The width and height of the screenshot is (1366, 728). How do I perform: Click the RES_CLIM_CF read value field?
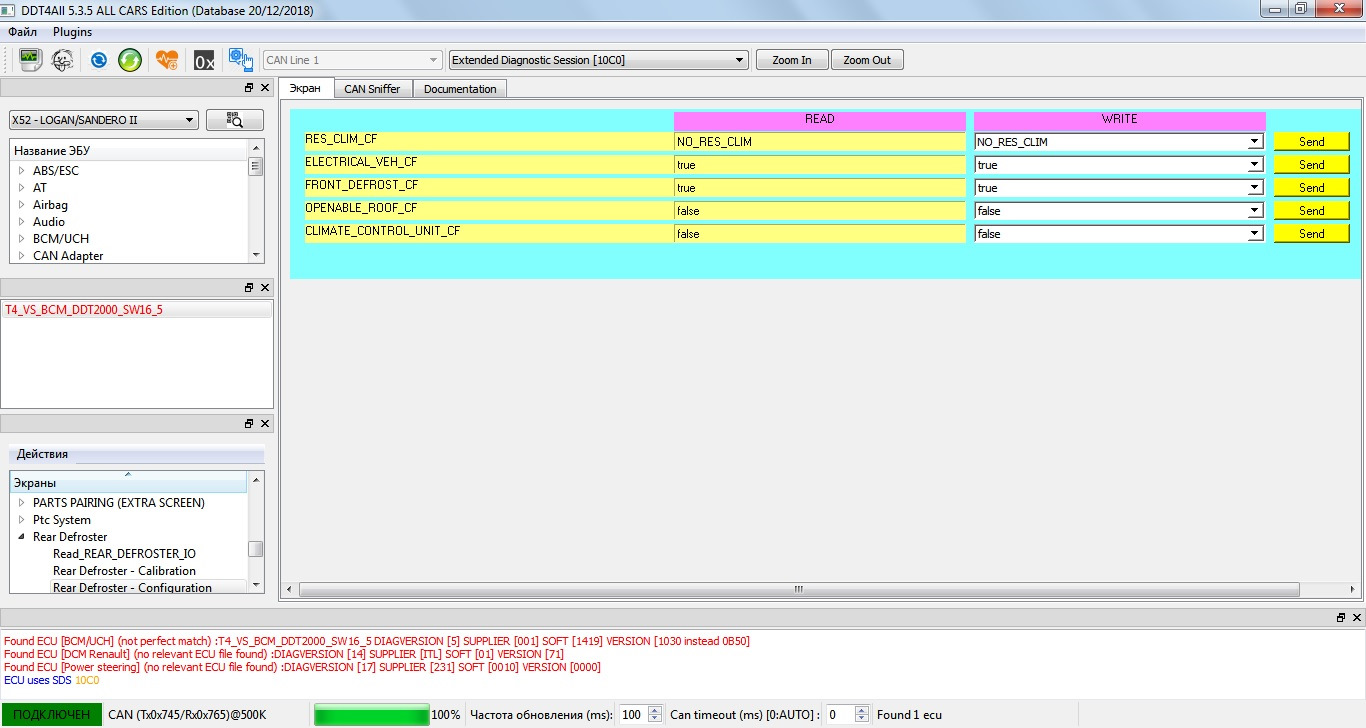[x=820, y=142]
